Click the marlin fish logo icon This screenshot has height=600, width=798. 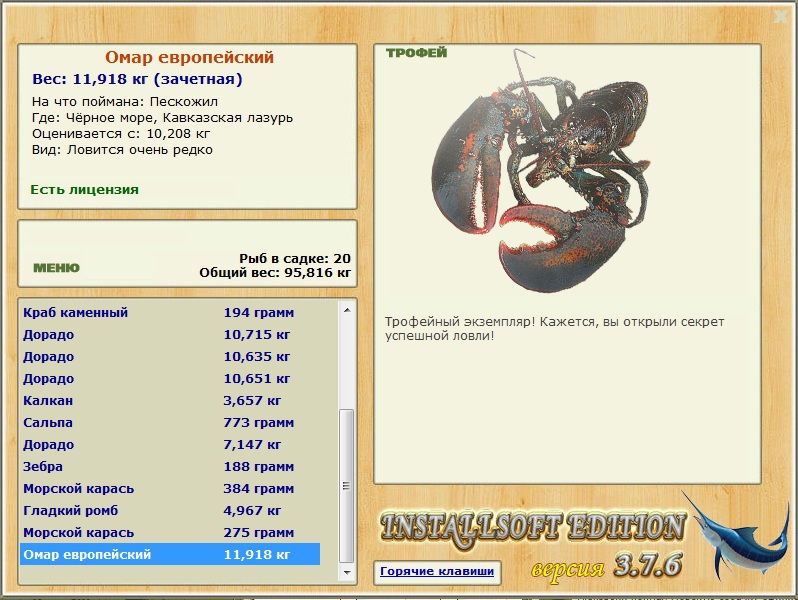click(x=735, y=535)
